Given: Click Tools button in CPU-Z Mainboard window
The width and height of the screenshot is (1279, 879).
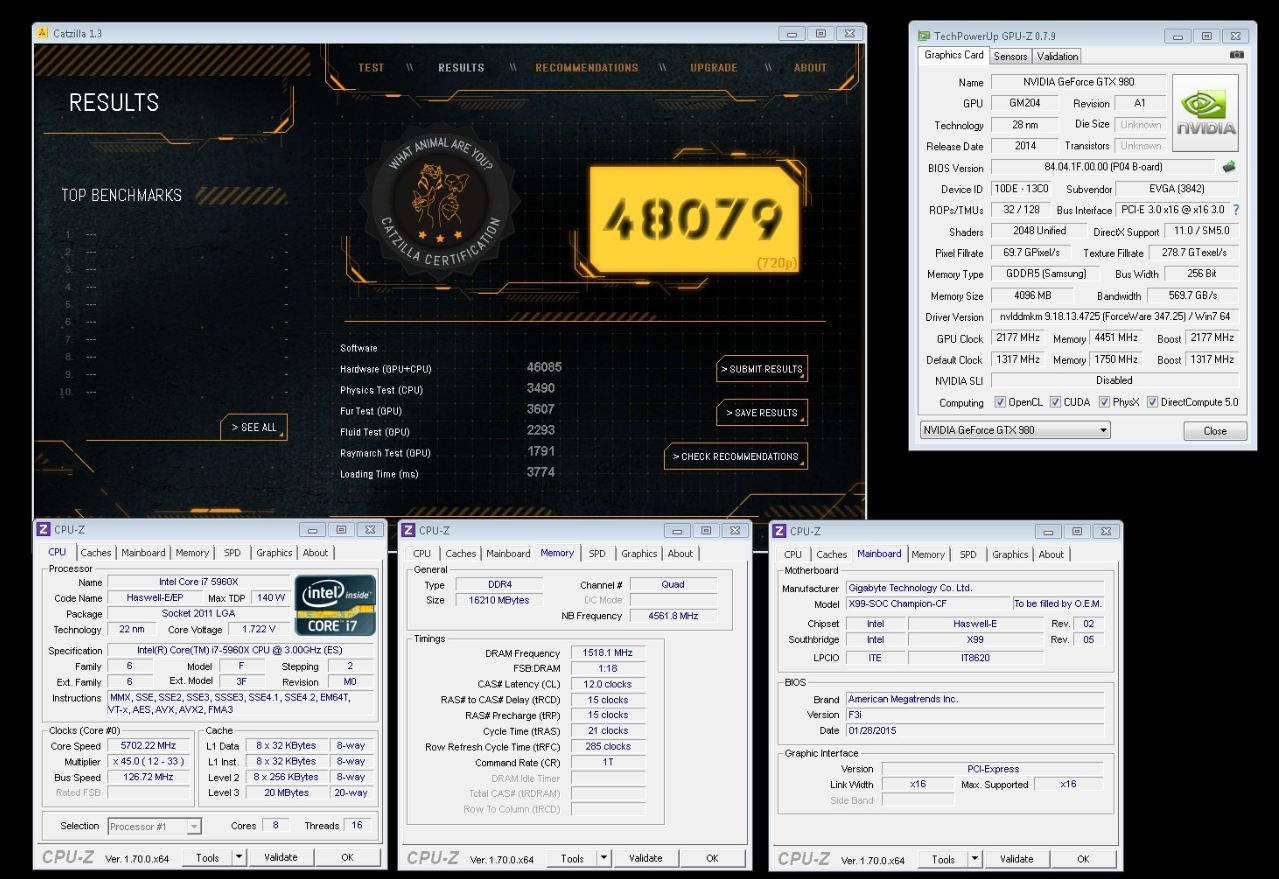Looking at the screenshot, I should point(943,859).
